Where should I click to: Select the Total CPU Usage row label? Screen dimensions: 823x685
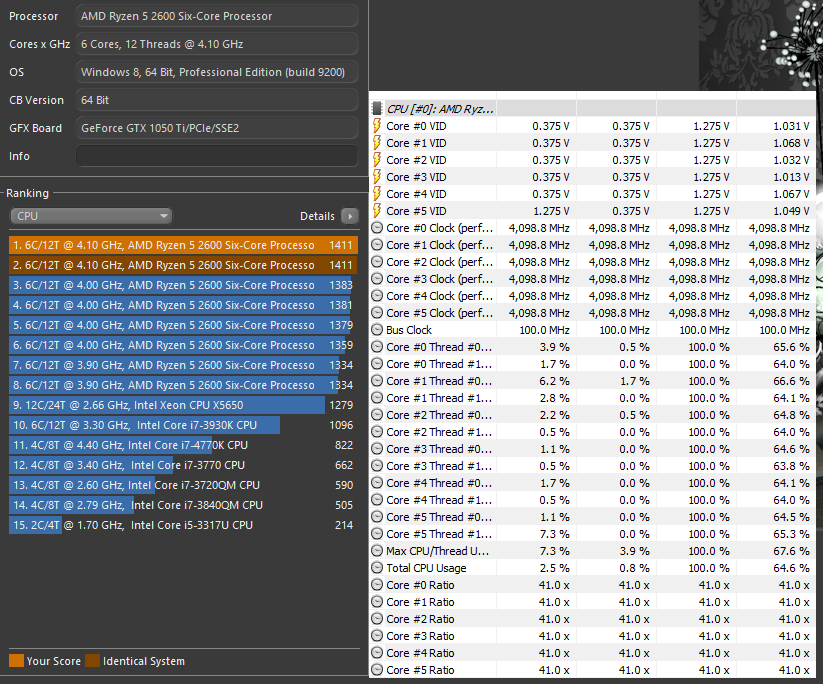pyautogui.click(x=426, y=568)
